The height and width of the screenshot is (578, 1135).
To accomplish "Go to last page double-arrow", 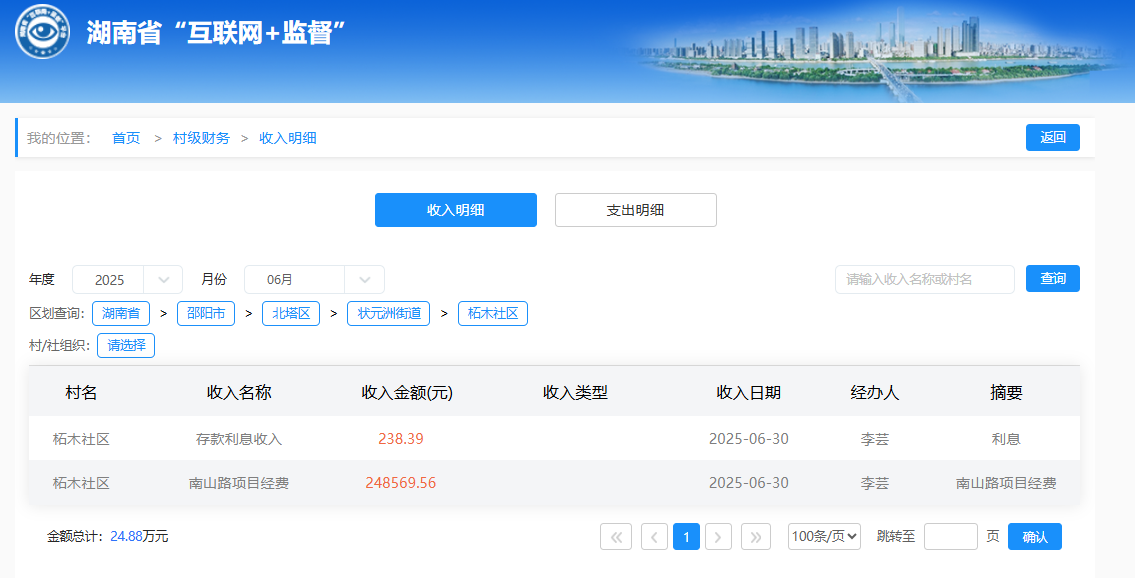I will point(756,537).
